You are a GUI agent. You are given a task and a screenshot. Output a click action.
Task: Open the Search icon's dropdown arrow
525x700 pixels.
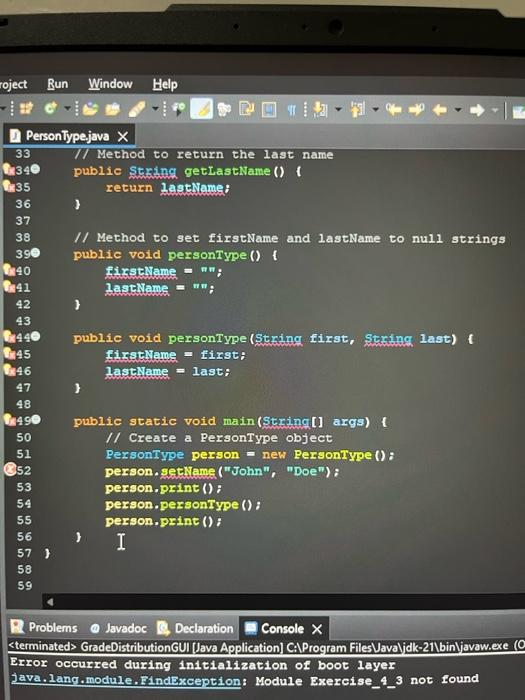[154, 108]
